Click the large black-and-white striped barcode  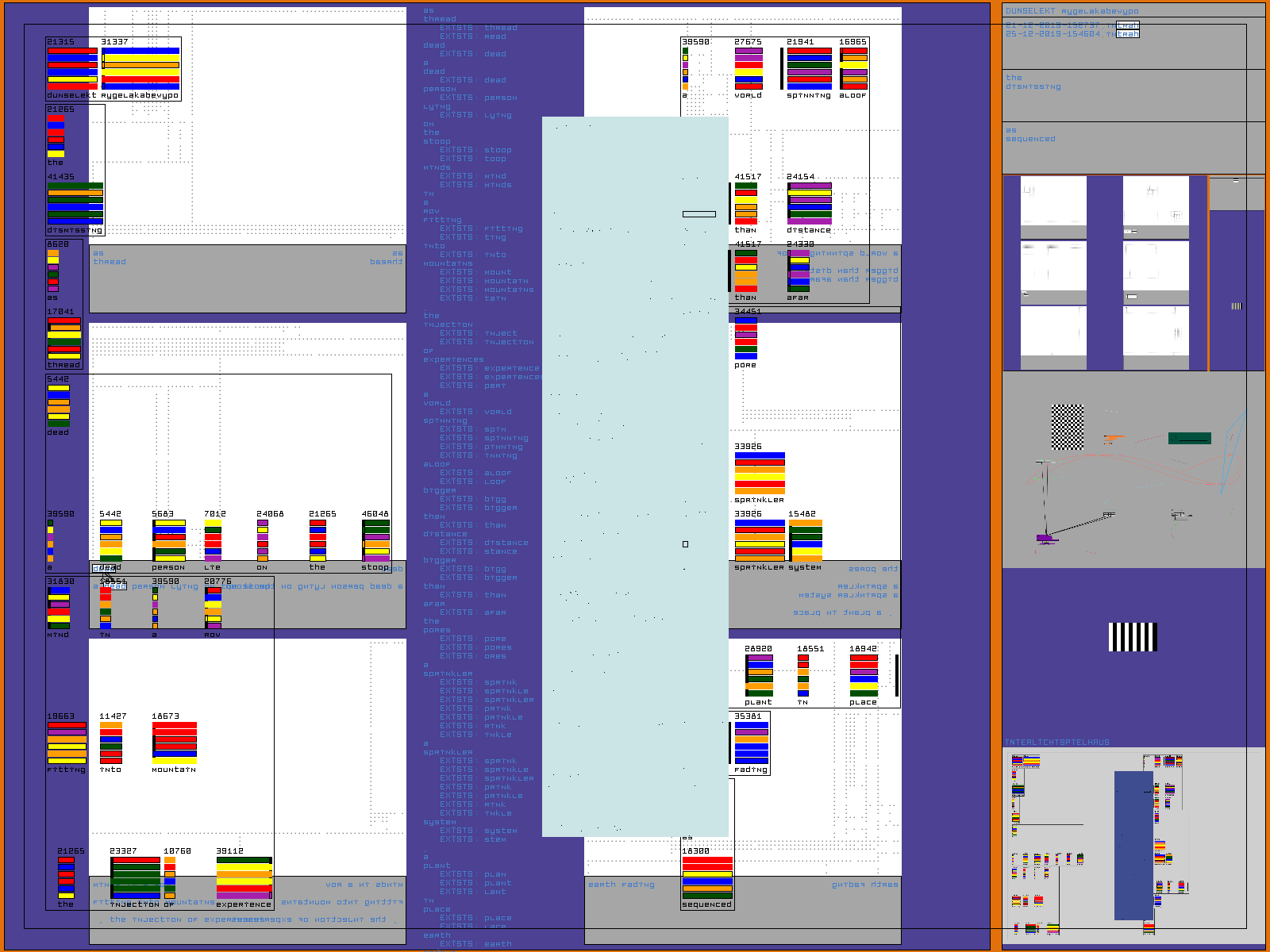tap(1133, 637)
